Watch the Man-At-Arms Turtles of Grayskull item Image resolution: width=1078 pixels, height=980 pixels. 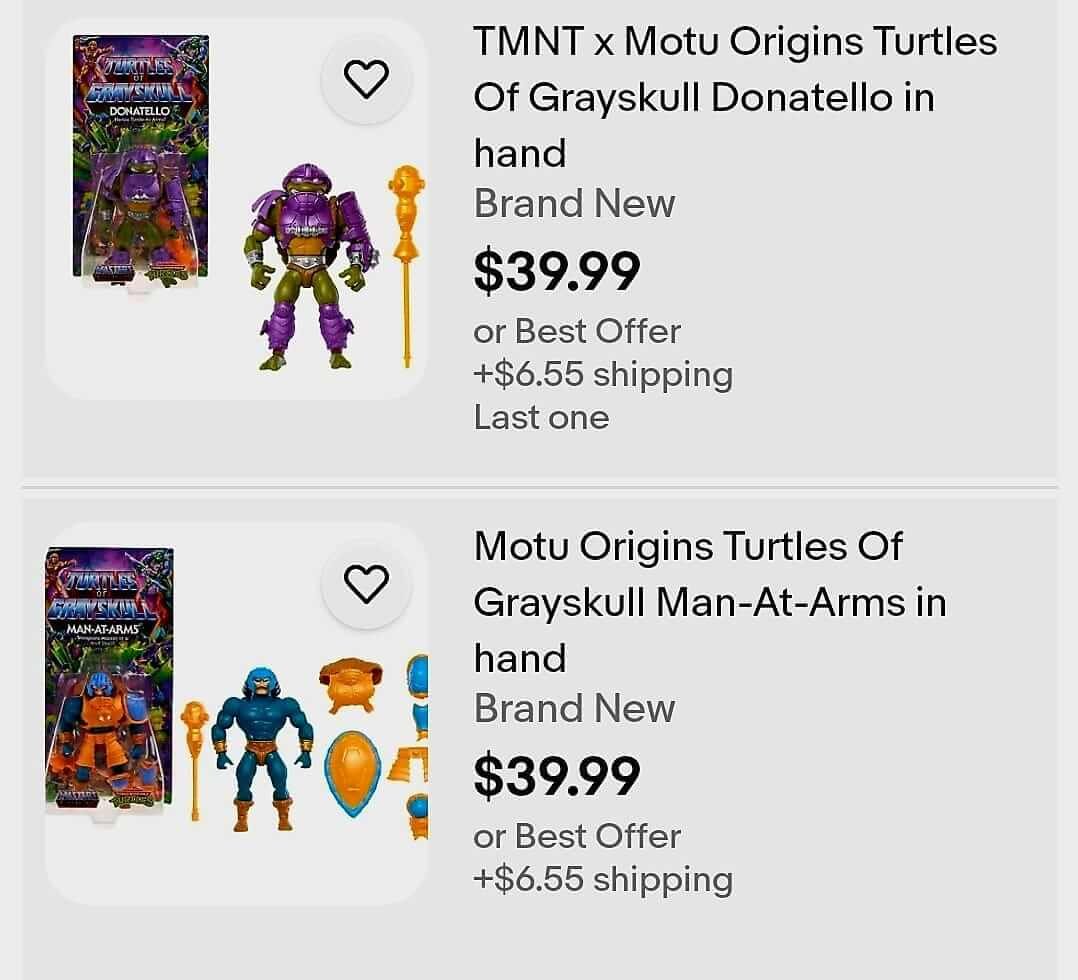click(367, 584)
